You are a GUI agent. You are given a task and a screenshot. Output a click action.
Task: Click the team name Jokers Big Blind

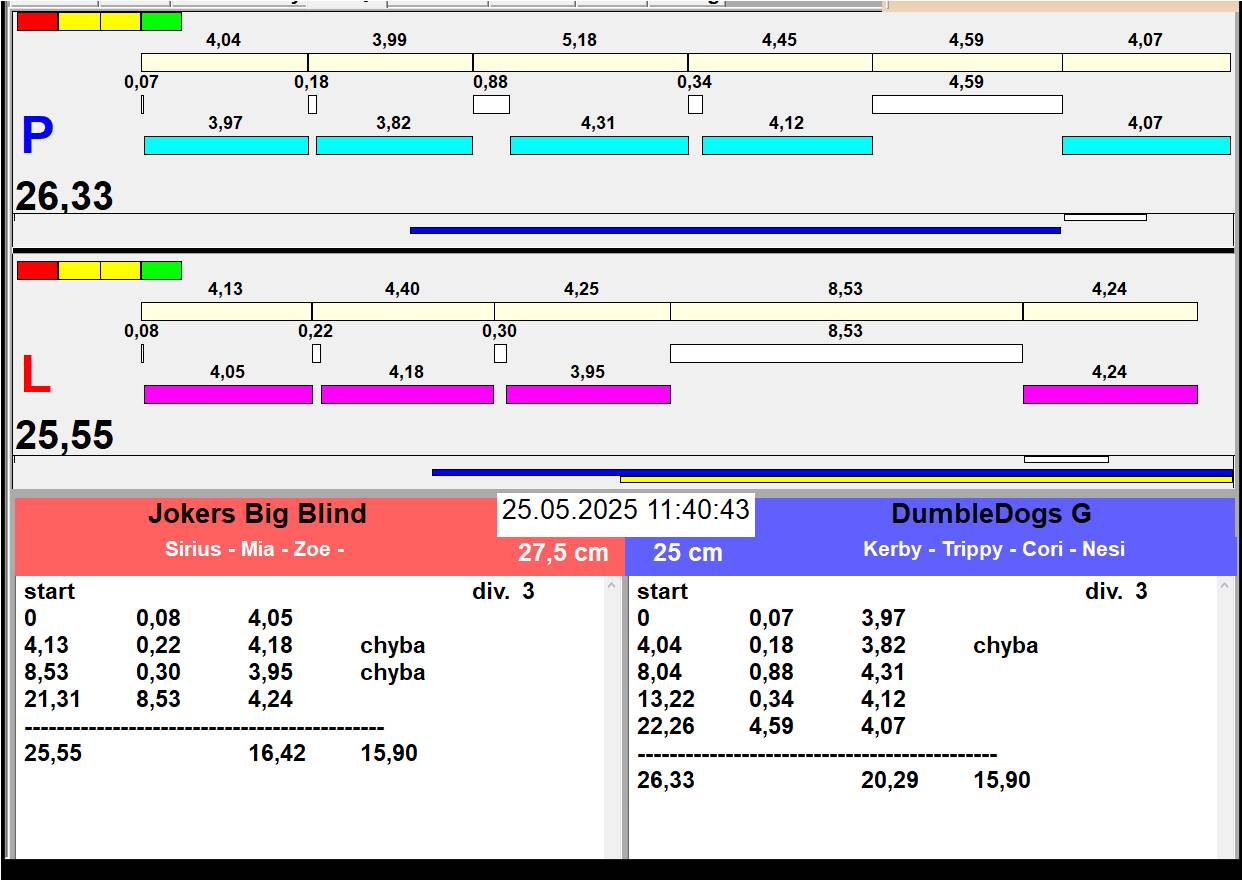[257, 514]
